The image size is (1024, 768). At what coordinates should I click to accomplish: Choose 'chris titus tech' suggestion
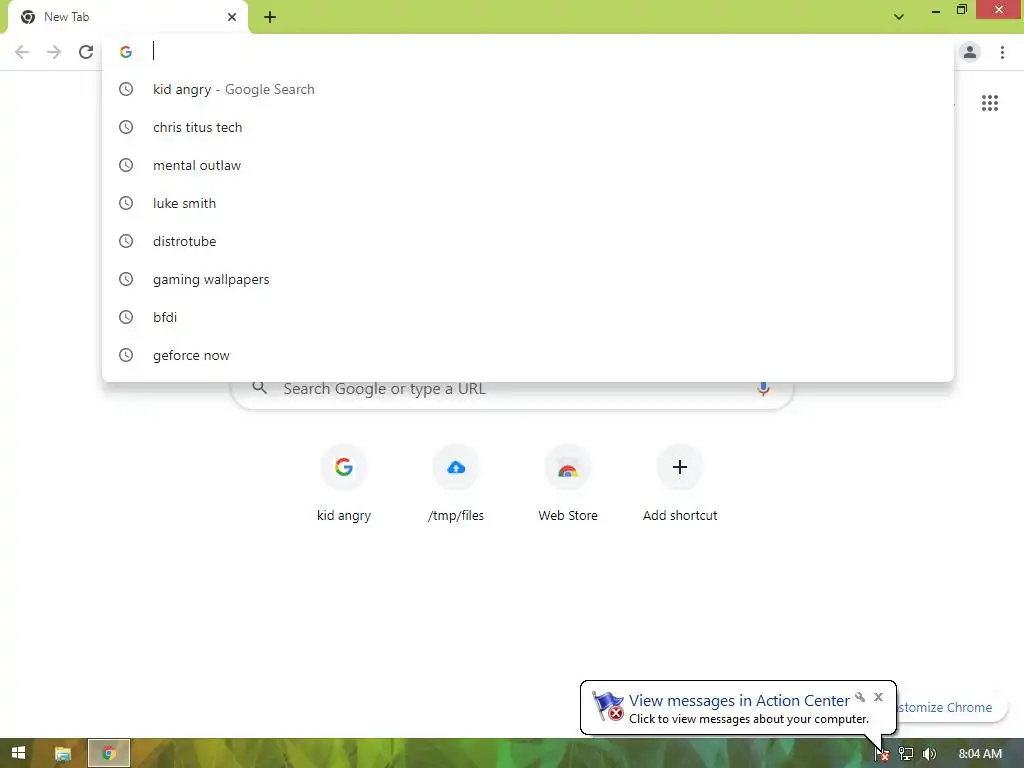[x=528, y=127]
